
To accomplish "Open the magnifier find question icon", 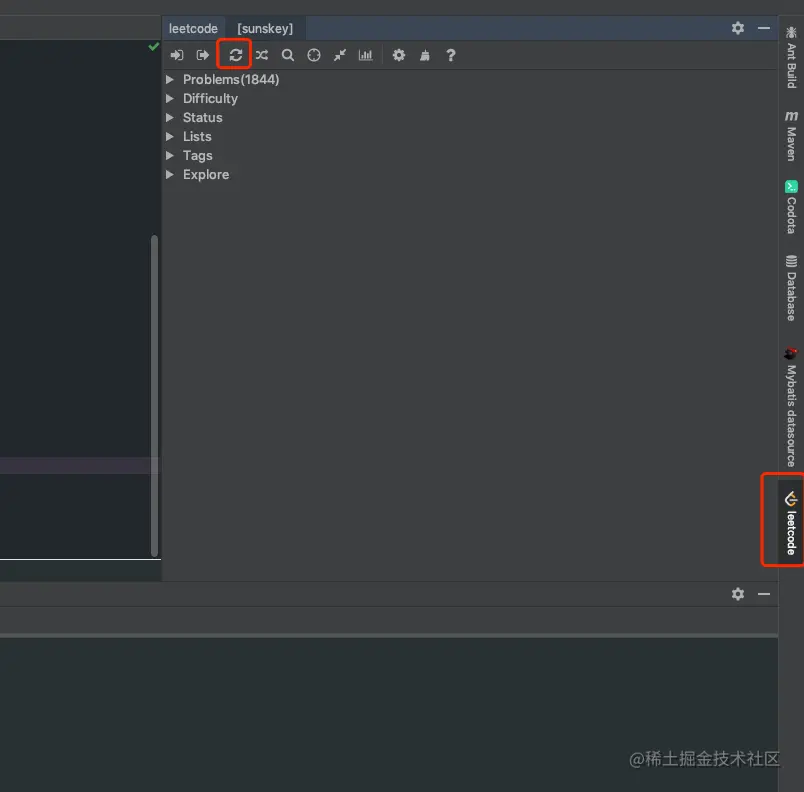I will (x=288, y=55).
